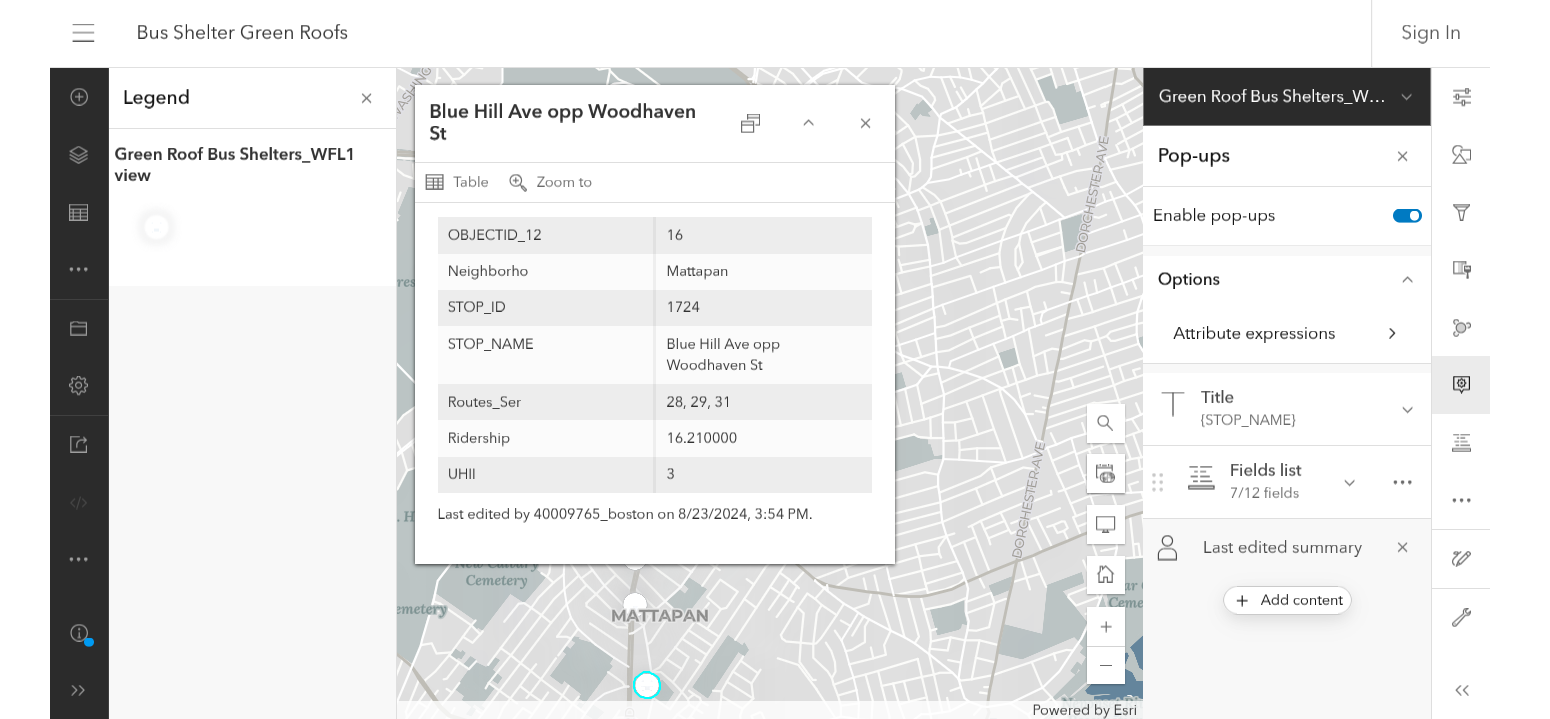
Task: Click the map calendar-globe widget button
Action: pyautogui.click(x=1105, y=474)
